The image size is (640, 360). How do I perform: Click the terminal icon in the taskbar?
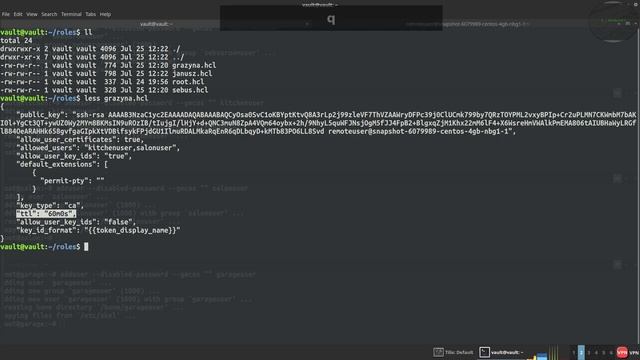point(484,352)
